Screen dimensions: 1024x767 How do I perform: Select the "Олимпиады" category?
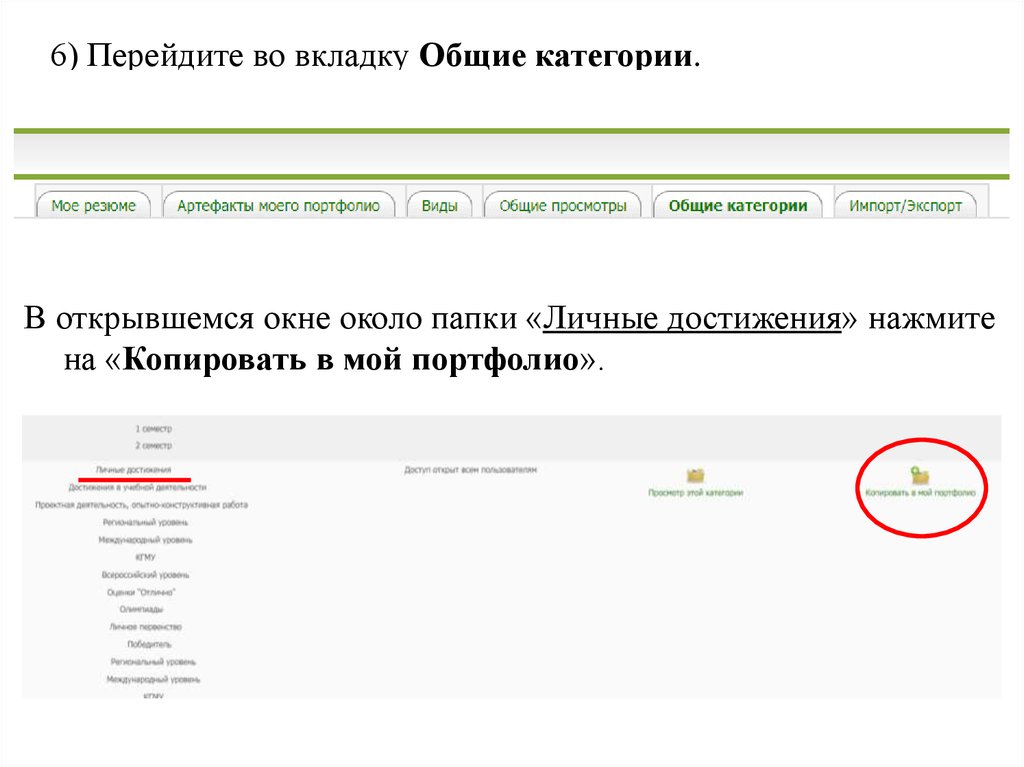click(x=141, y=609)
